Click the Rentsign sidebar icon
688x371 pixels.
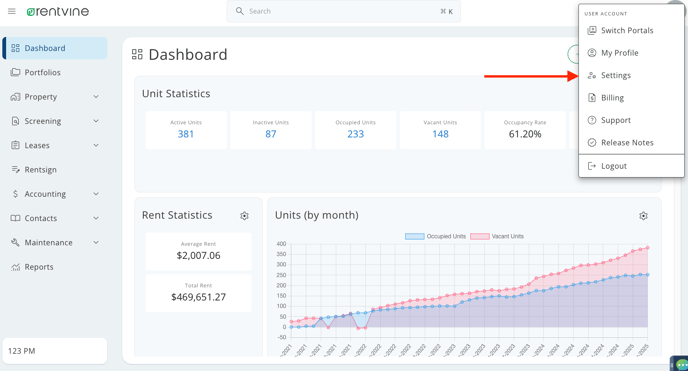[x=15, y=169]
